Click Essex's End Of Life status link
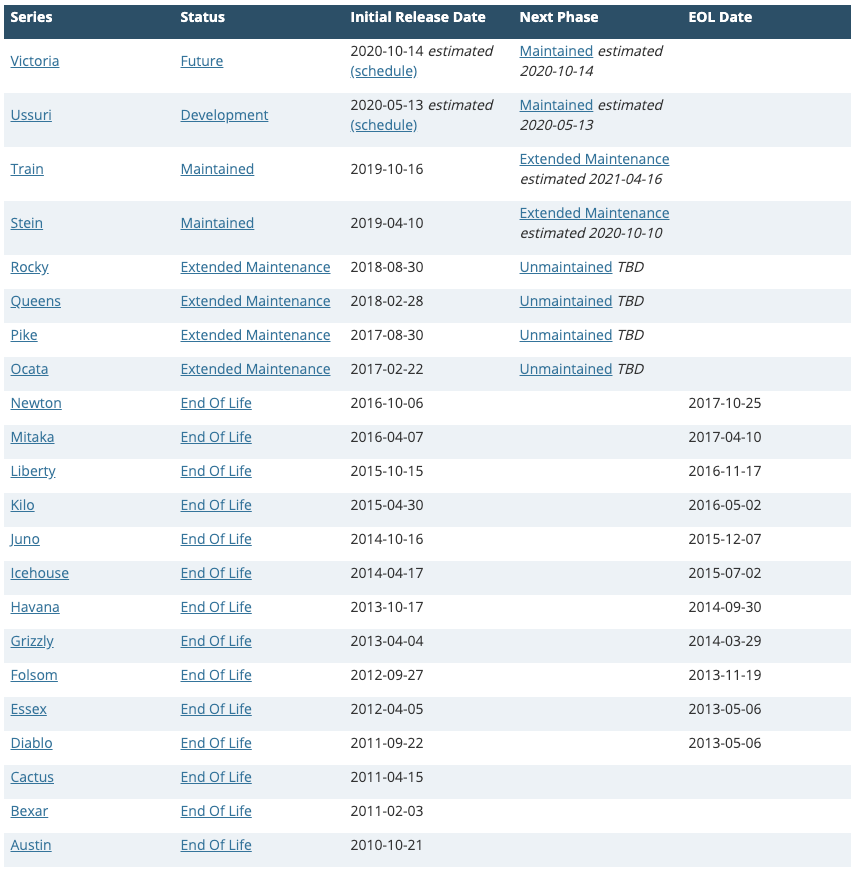 click(x=216, y=709)
